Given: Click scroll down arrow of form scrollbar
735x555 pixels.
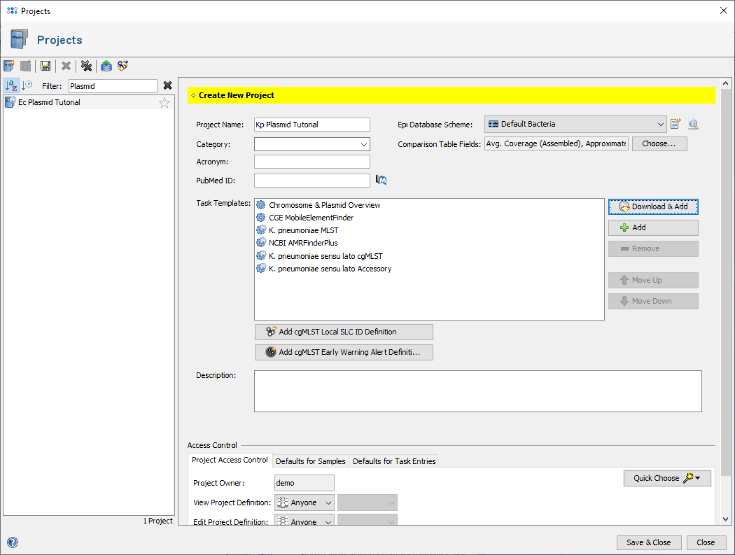Looking at the screenshot, I should tap(726, 519).
